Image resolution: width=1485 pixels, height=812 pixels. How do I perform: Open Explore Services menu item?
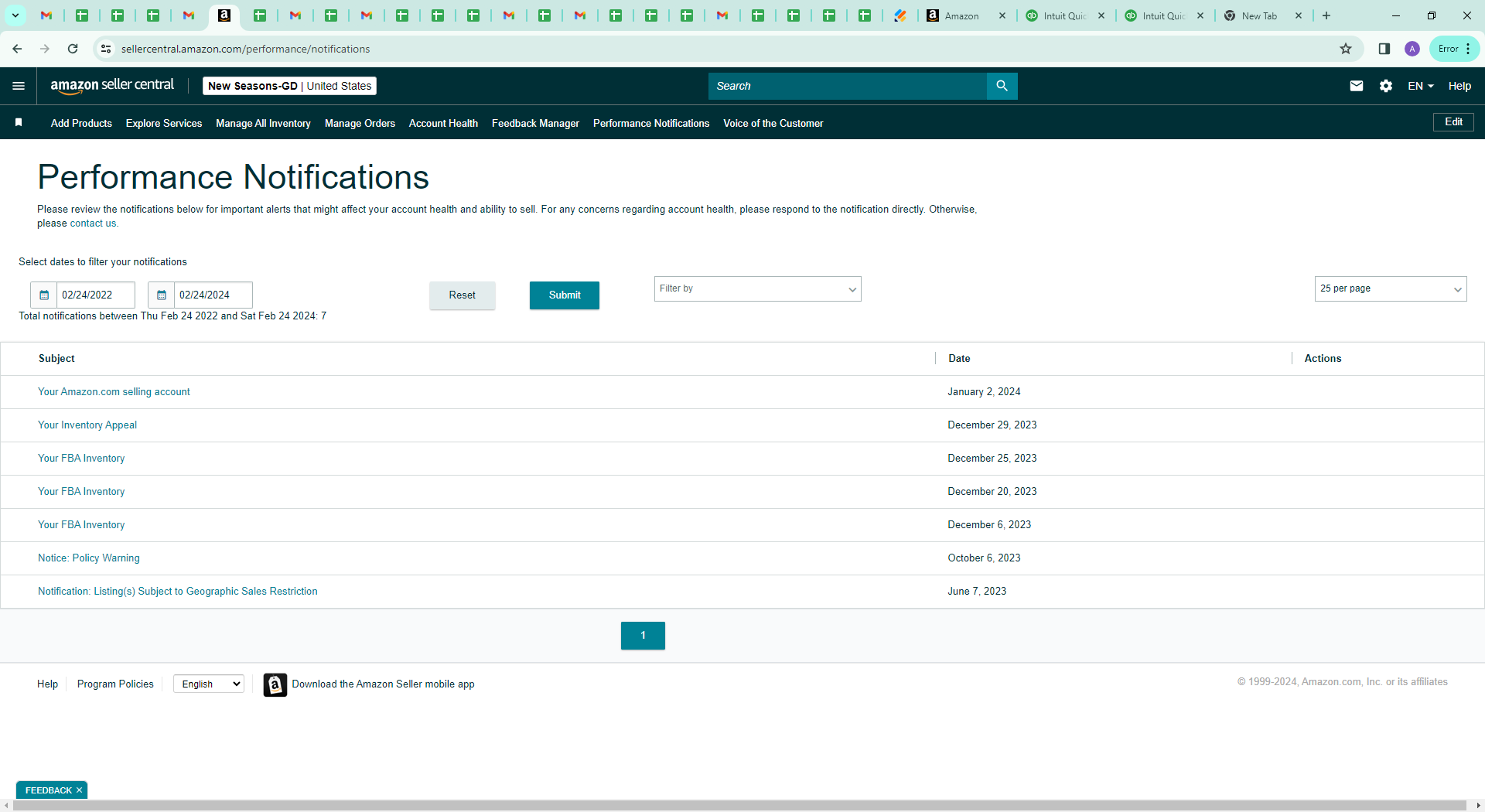click(x=164, y=123)
